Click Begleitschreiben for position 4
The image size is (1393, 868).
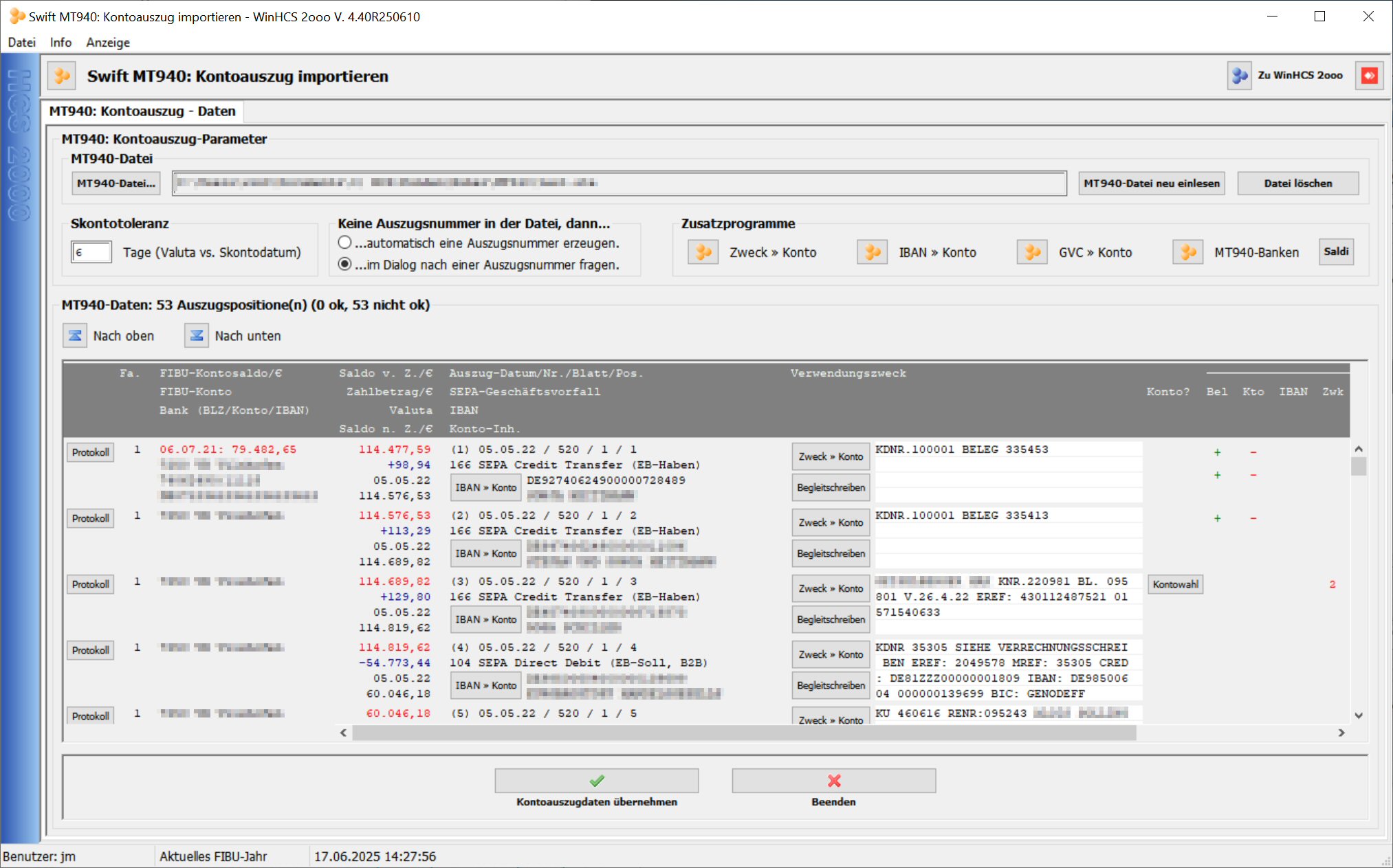point(831,685)
